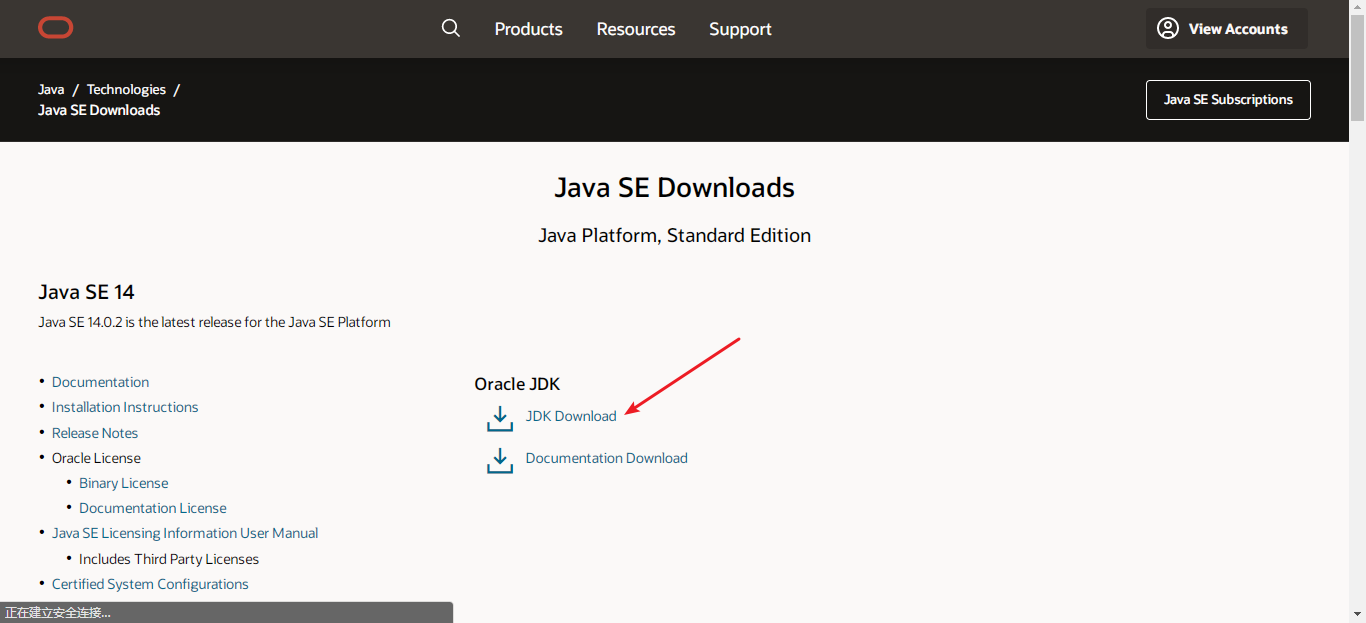Click the Java SE Downloads breadcrumb
Screen dimensions: 1366x623
tap(99, 110)
